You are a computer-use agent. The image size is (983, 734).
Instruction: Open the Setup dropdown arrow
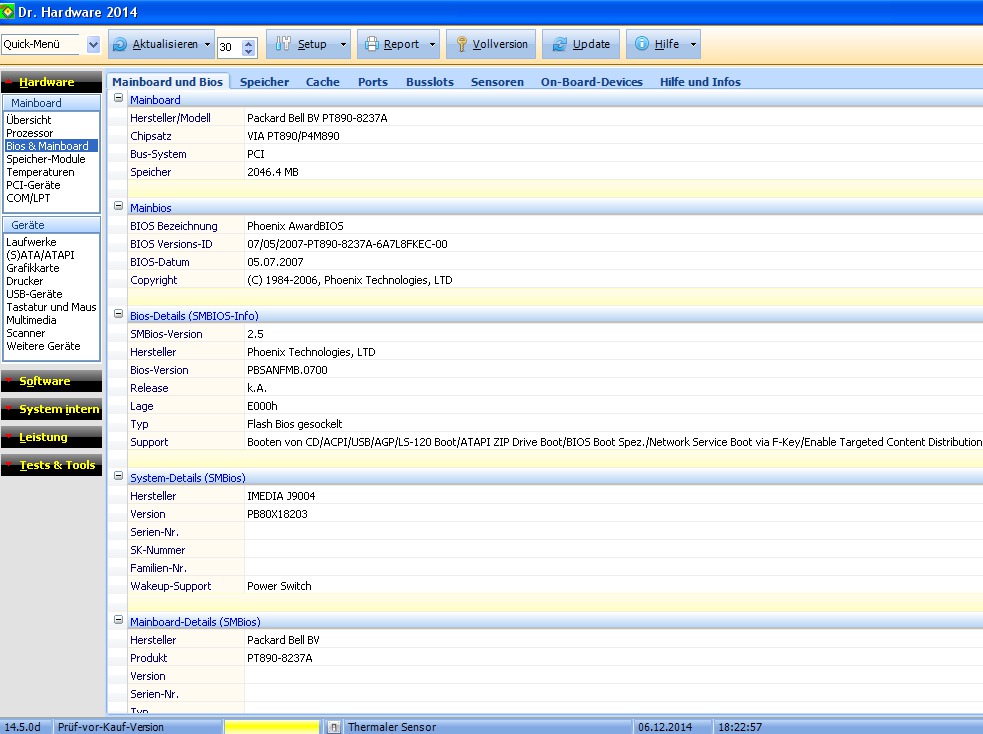click(x=343, y=45)
